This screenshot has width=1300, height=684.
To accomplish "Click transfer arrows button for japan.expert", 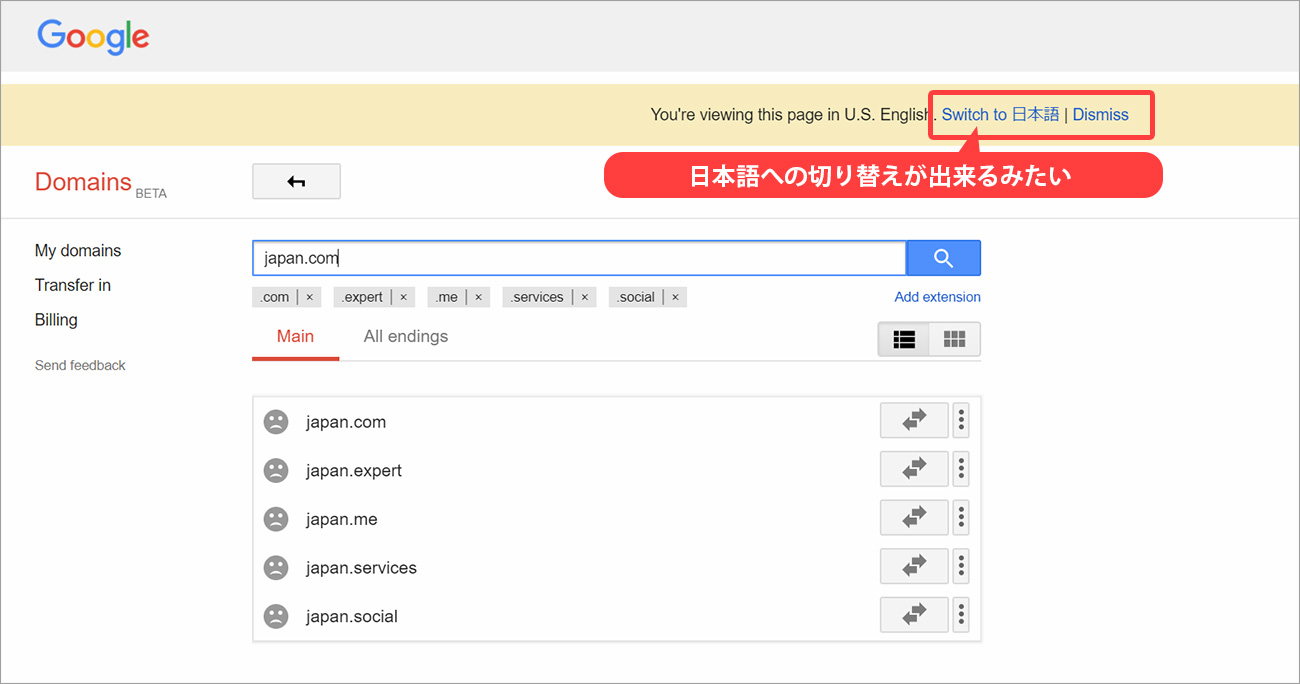I will [914, 469].
